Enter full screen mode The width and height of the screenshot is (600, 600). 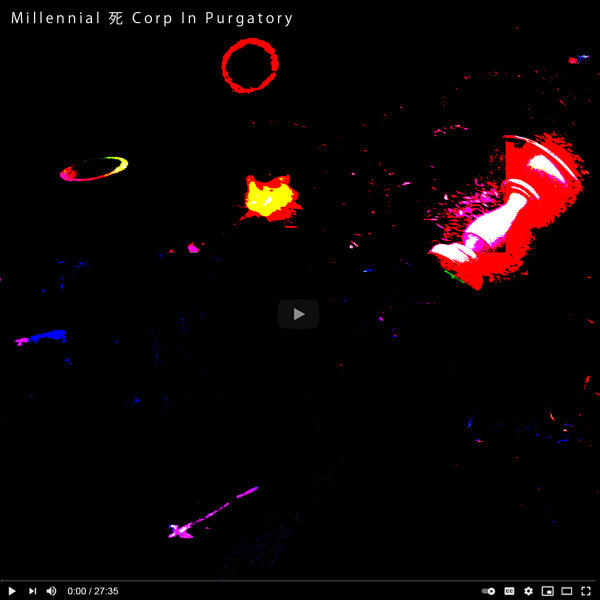pyautogui.click(x=586, y=591)
